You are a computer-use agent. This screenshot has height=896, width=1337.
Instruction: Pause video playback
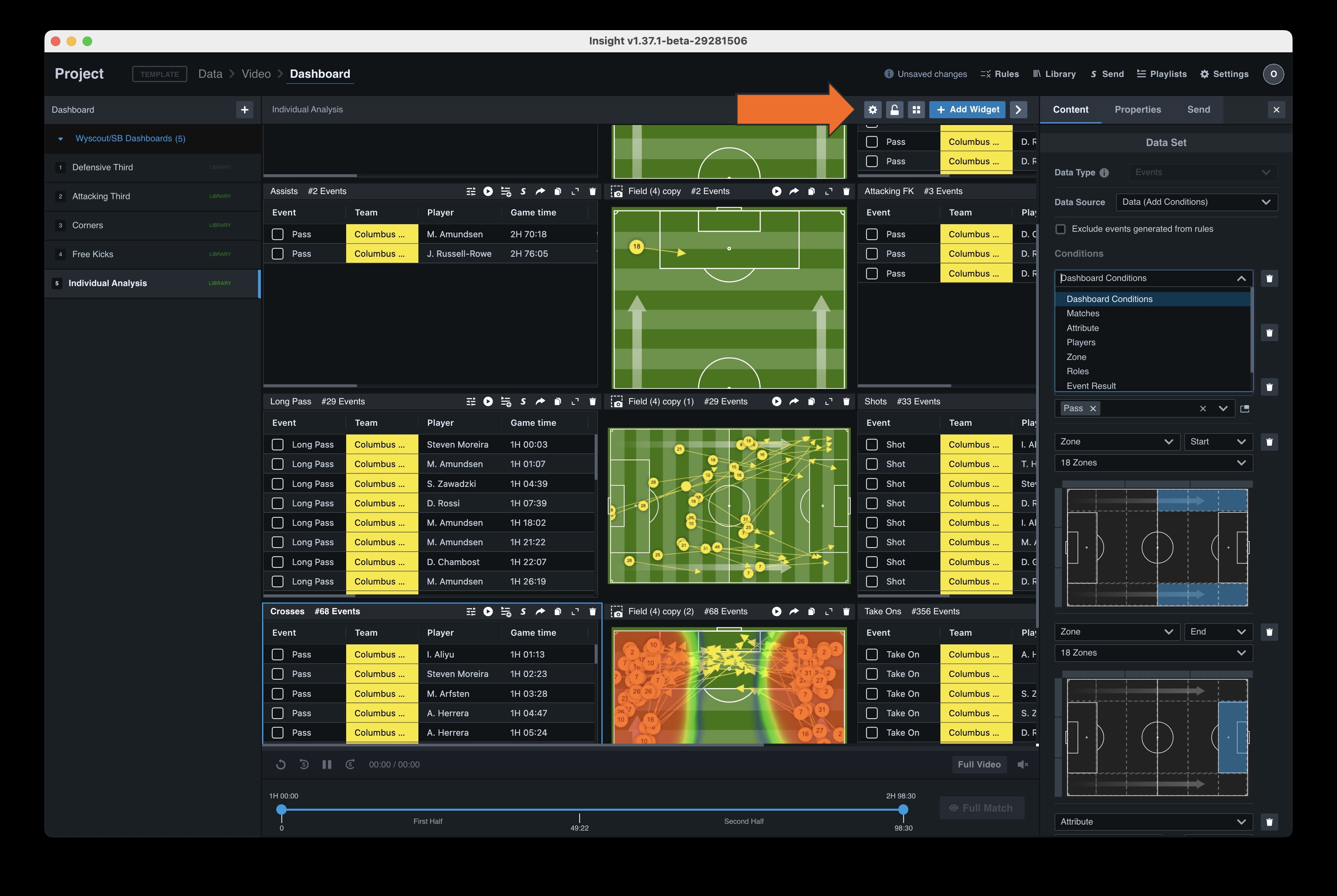tap(327, 765)
